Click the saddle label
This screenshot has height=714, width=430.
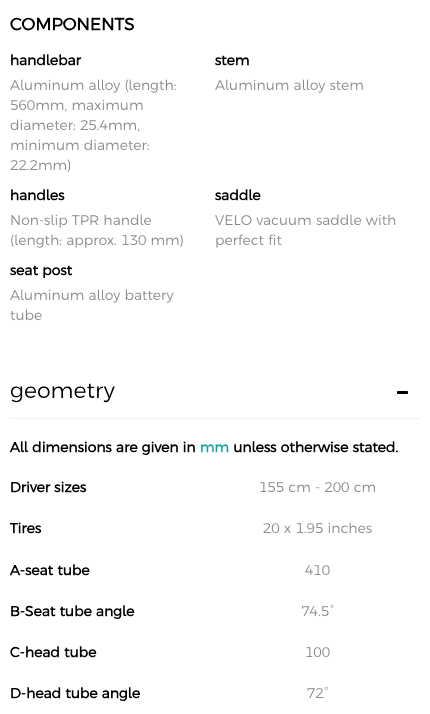[x=238, y=195]
